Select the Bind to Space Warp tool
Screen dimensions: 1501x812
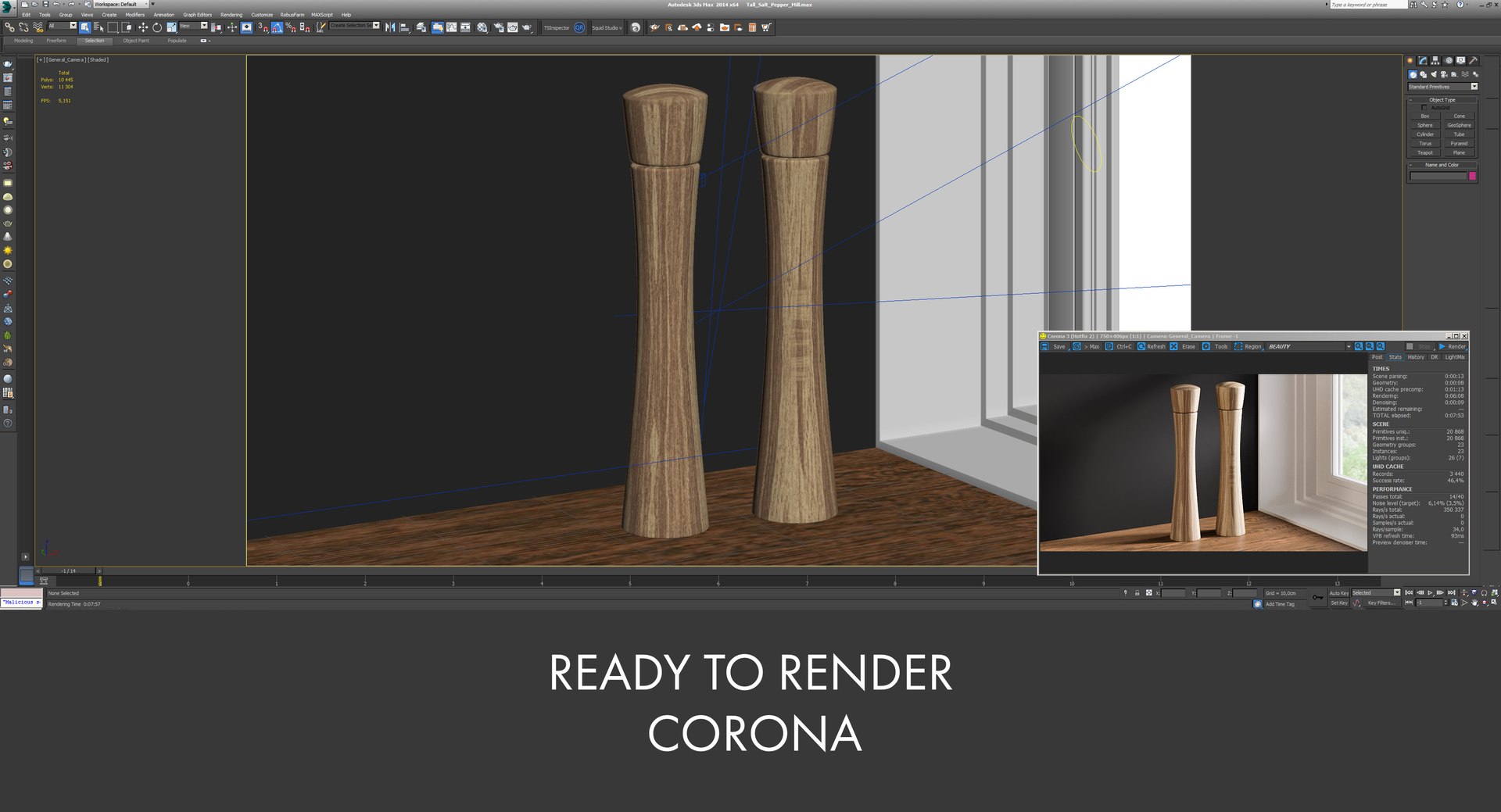38,27
